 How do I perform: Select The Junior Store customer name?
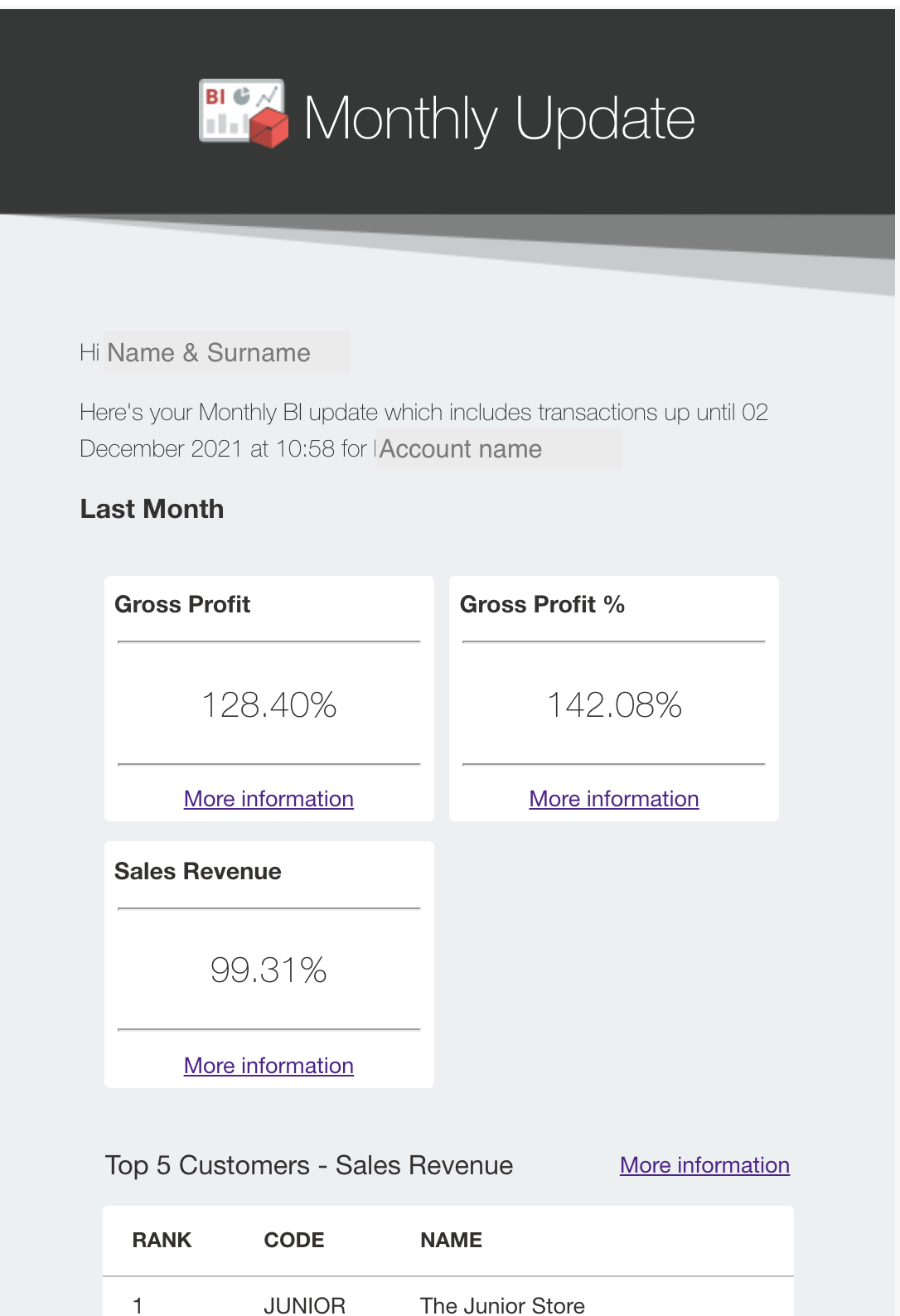tap(502, 1305)
